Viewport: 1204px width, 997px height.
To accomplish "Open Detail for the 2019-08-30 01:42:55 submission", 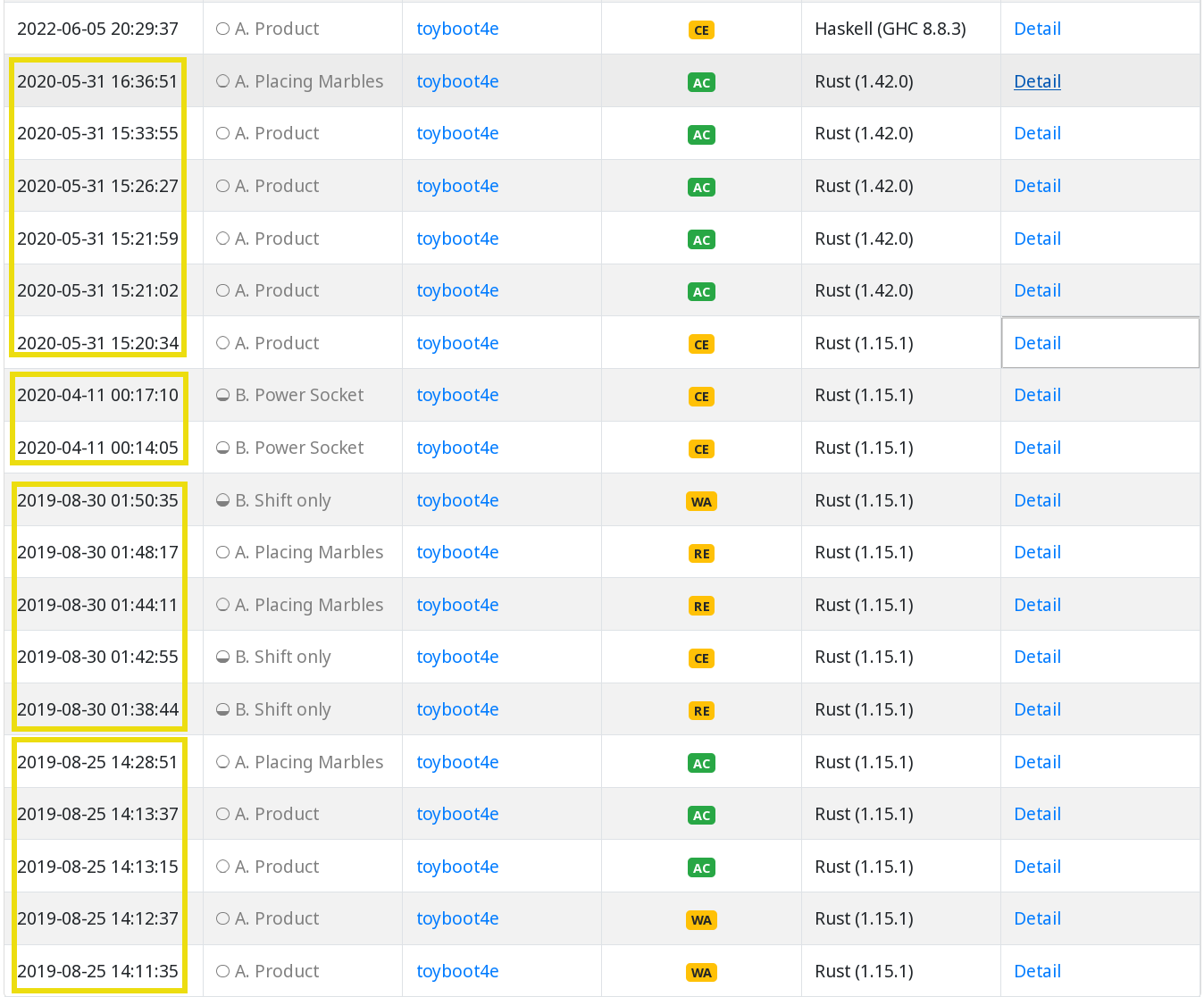I will [x=1037, y=657].
